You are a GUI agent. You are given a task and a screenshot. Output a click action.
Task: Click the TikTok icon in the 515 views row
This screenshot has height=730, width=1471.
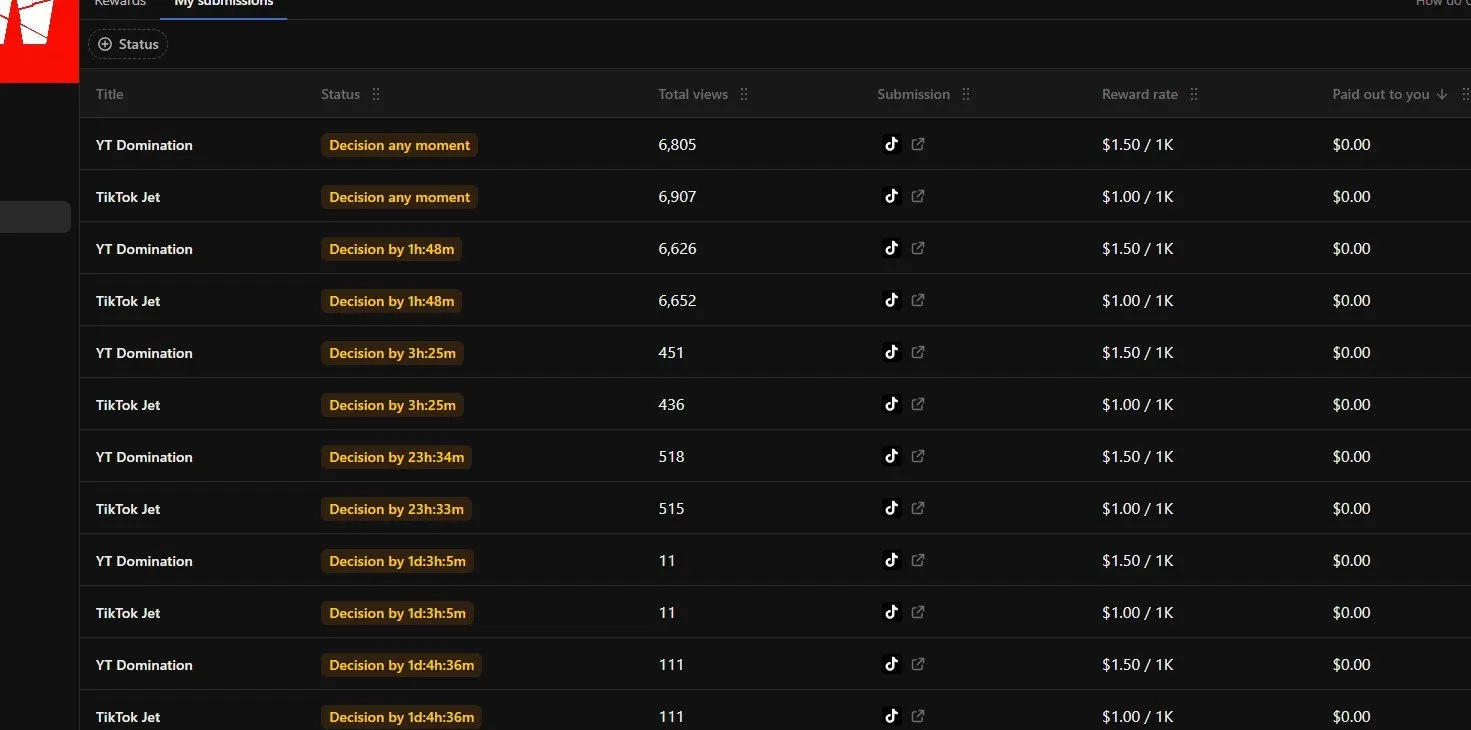tap(892, 508)
